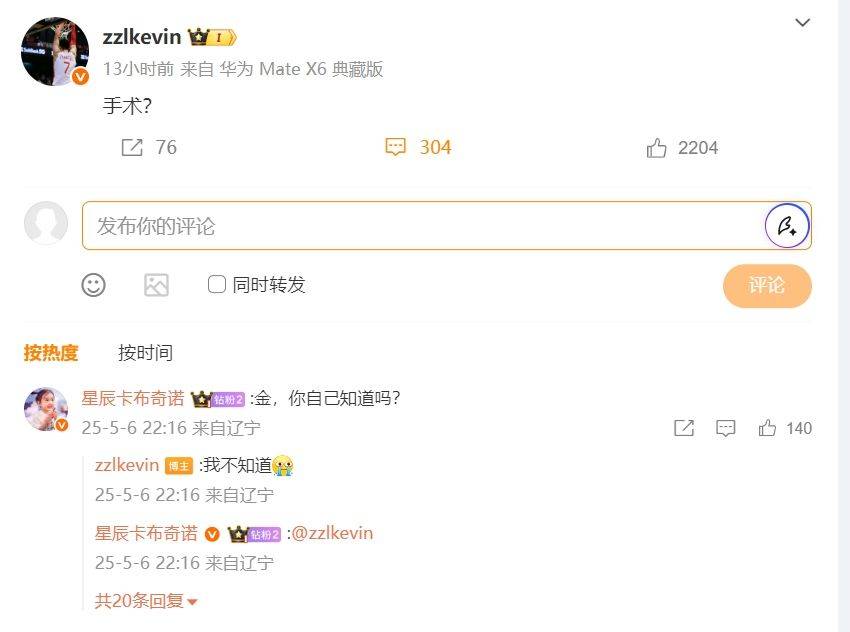Open 星辰卡布奇诺's avatar picture

[x=46, y=409]
